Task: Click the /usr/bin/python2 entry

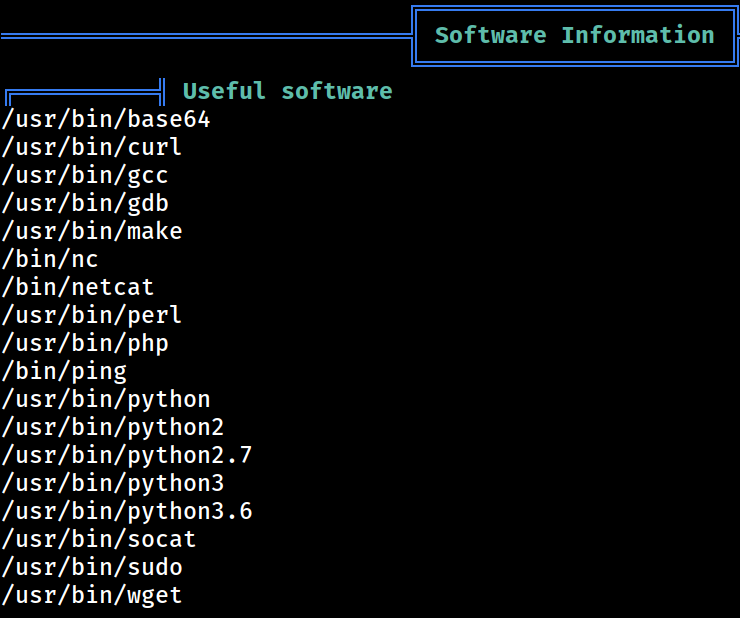Action: 113,427
